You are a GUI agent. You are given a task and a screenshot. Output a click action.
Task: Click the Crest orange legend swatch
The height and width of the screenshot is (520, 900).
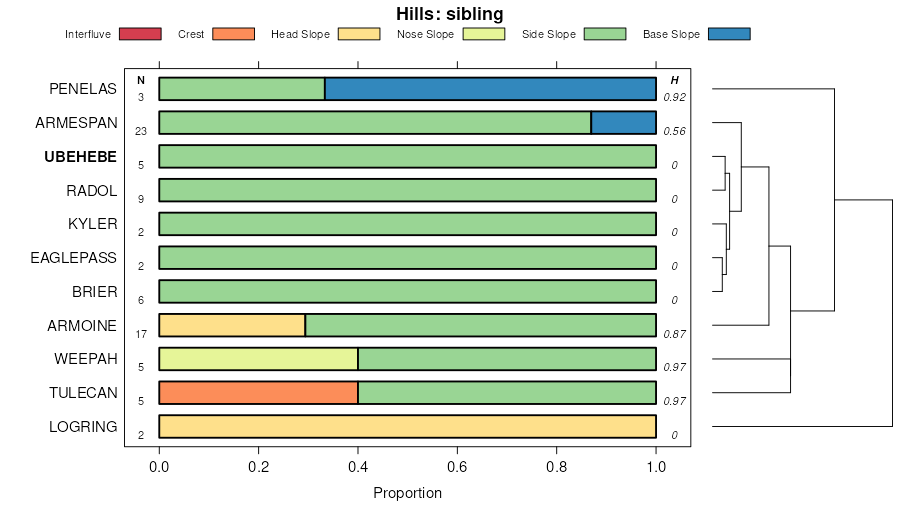tap(233, 34)
